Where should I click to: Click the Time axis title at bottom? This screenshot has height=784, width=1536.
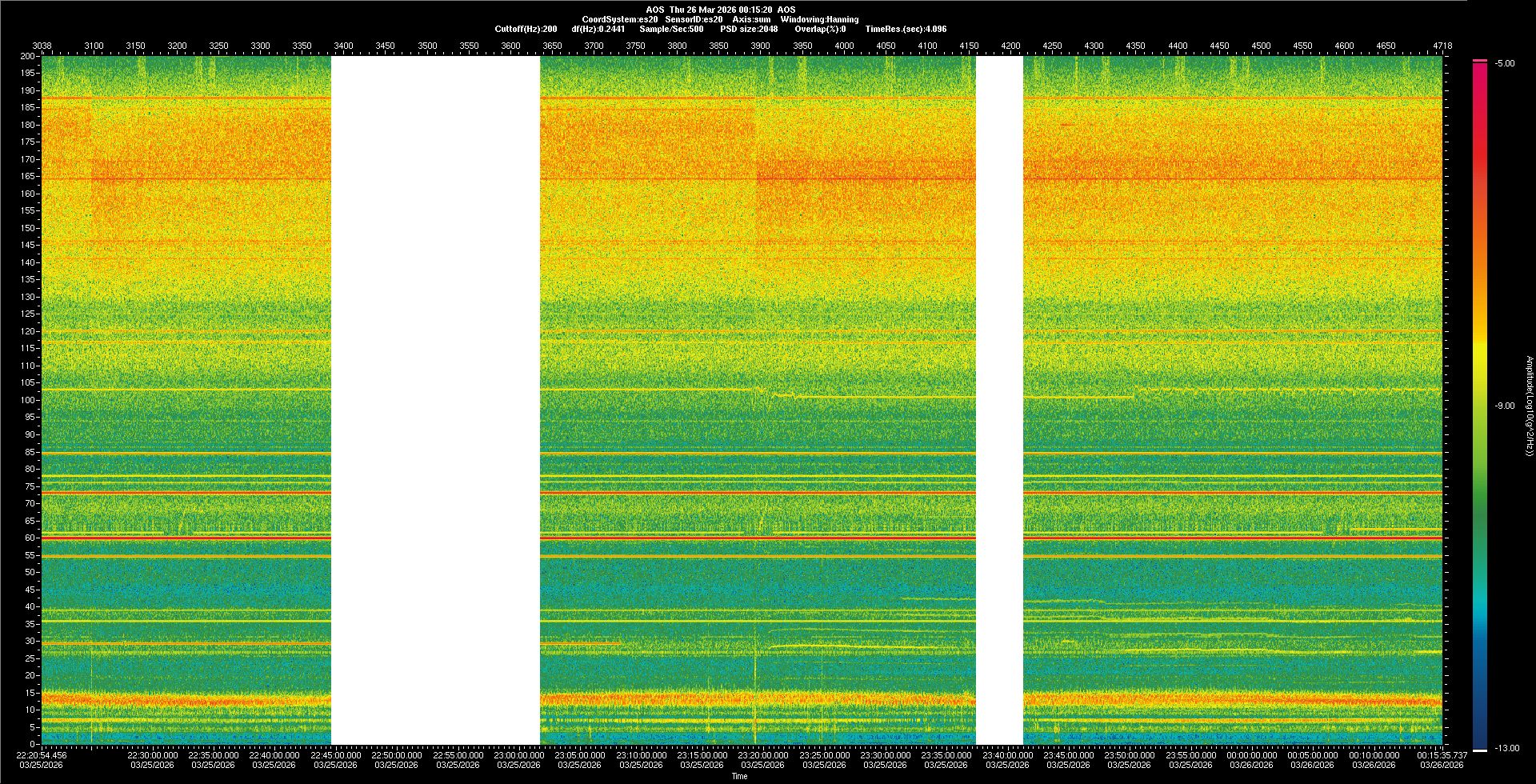point(739,776)
